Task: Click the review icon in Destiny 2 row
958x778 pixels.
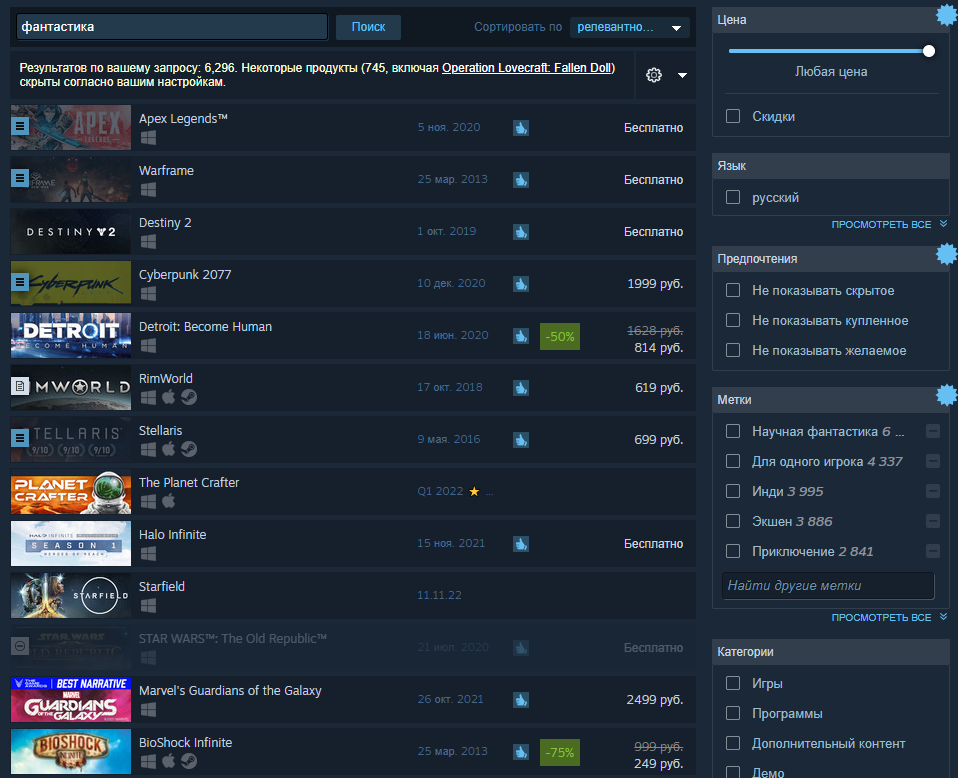Action: pos(521,232)
